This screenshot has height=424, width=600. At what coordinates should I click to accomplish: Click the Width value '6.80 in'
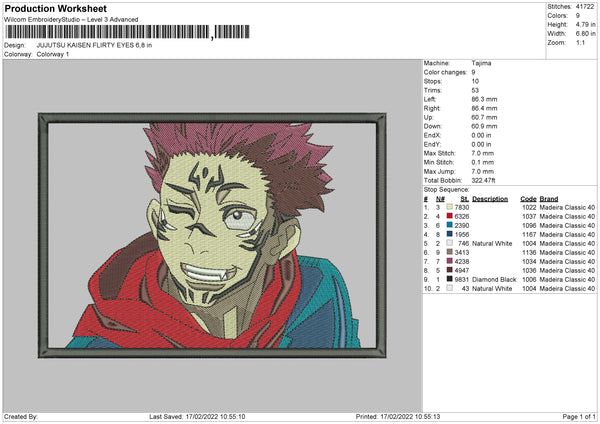tap(585, 34)
